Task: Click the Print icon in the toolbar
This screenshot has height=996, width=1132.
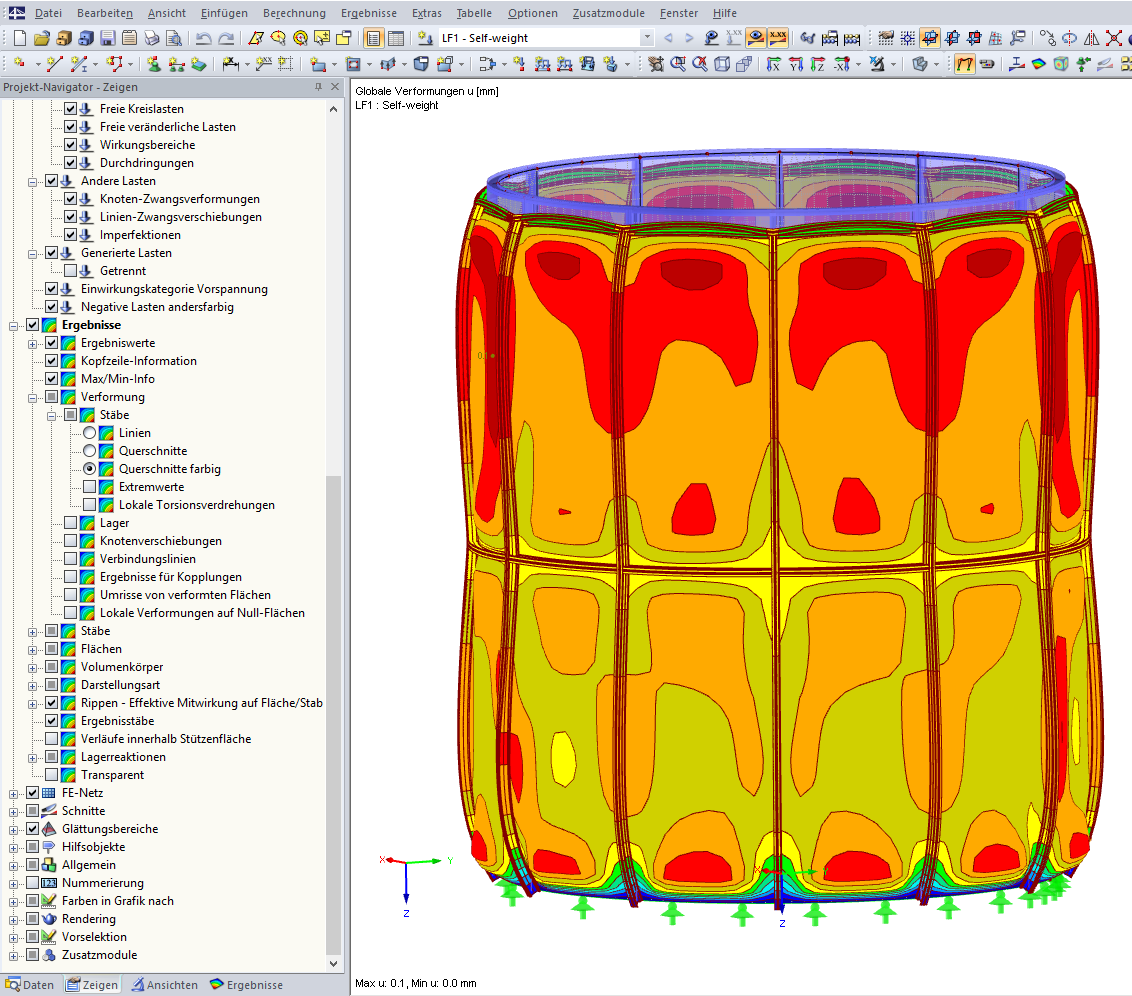Action: pyautogui.click(x=152, y=38)
